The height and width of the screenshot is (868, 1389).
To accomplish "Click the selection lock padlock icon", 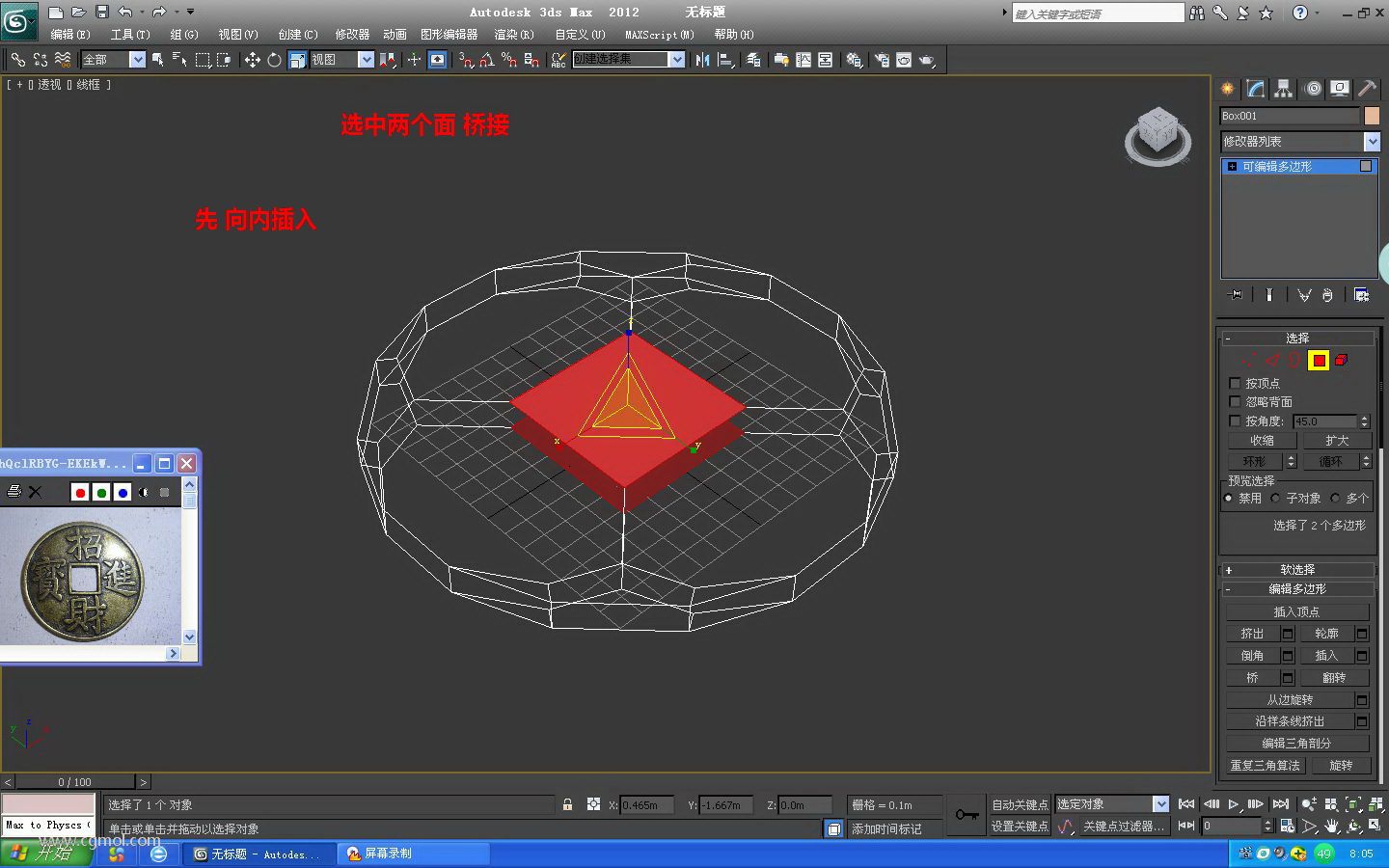I will tap(567, 804).
